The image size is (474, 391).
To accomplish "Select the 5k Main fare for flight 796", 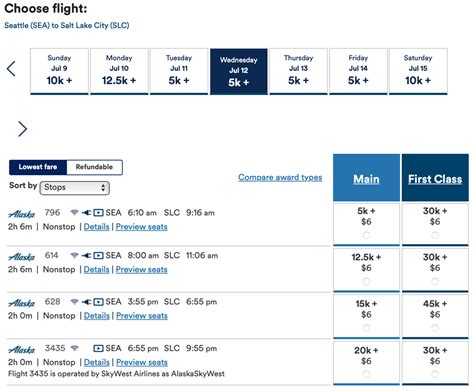I will point(366,235).
